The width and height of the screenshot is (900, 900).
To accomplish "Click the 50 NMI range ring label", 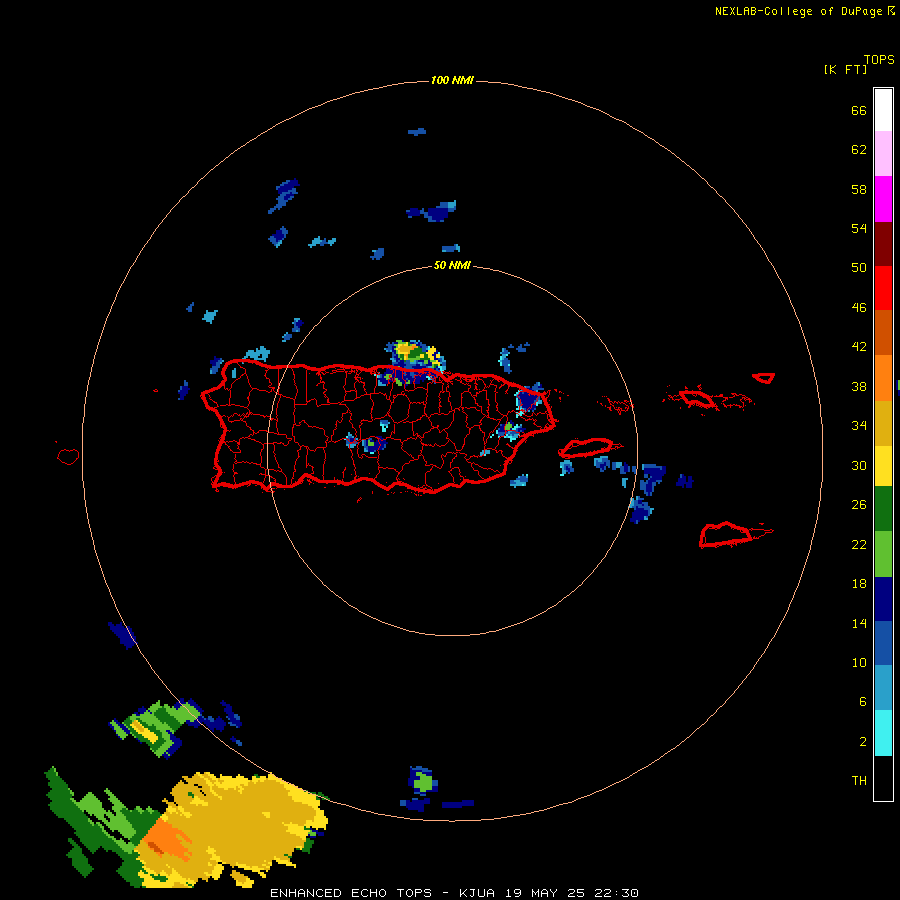I will pos(452,265).
